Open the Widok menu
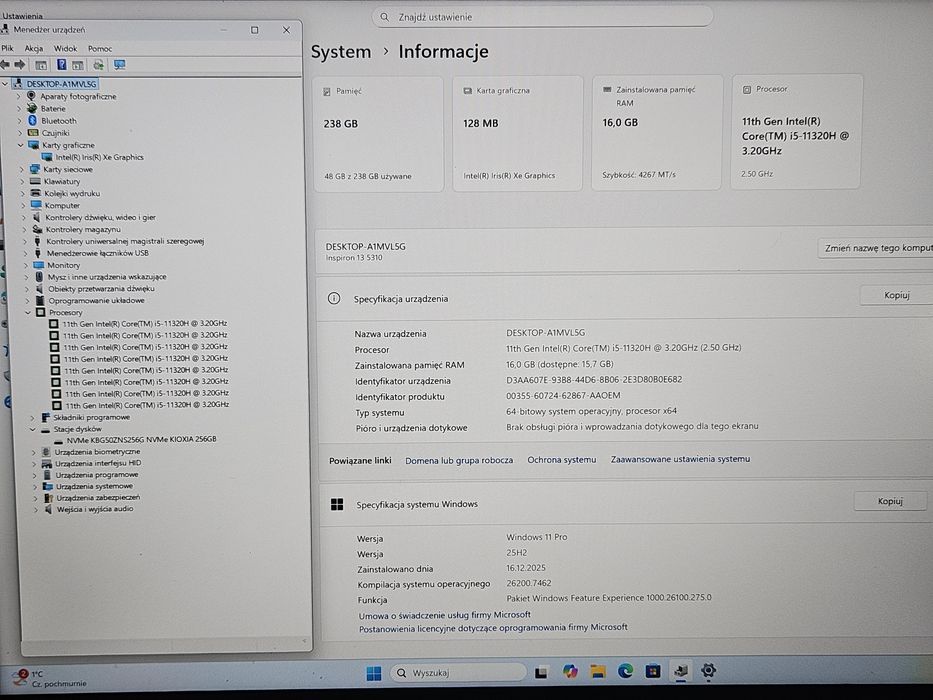Screen dimensions: 933x700 tap(65, 48)
